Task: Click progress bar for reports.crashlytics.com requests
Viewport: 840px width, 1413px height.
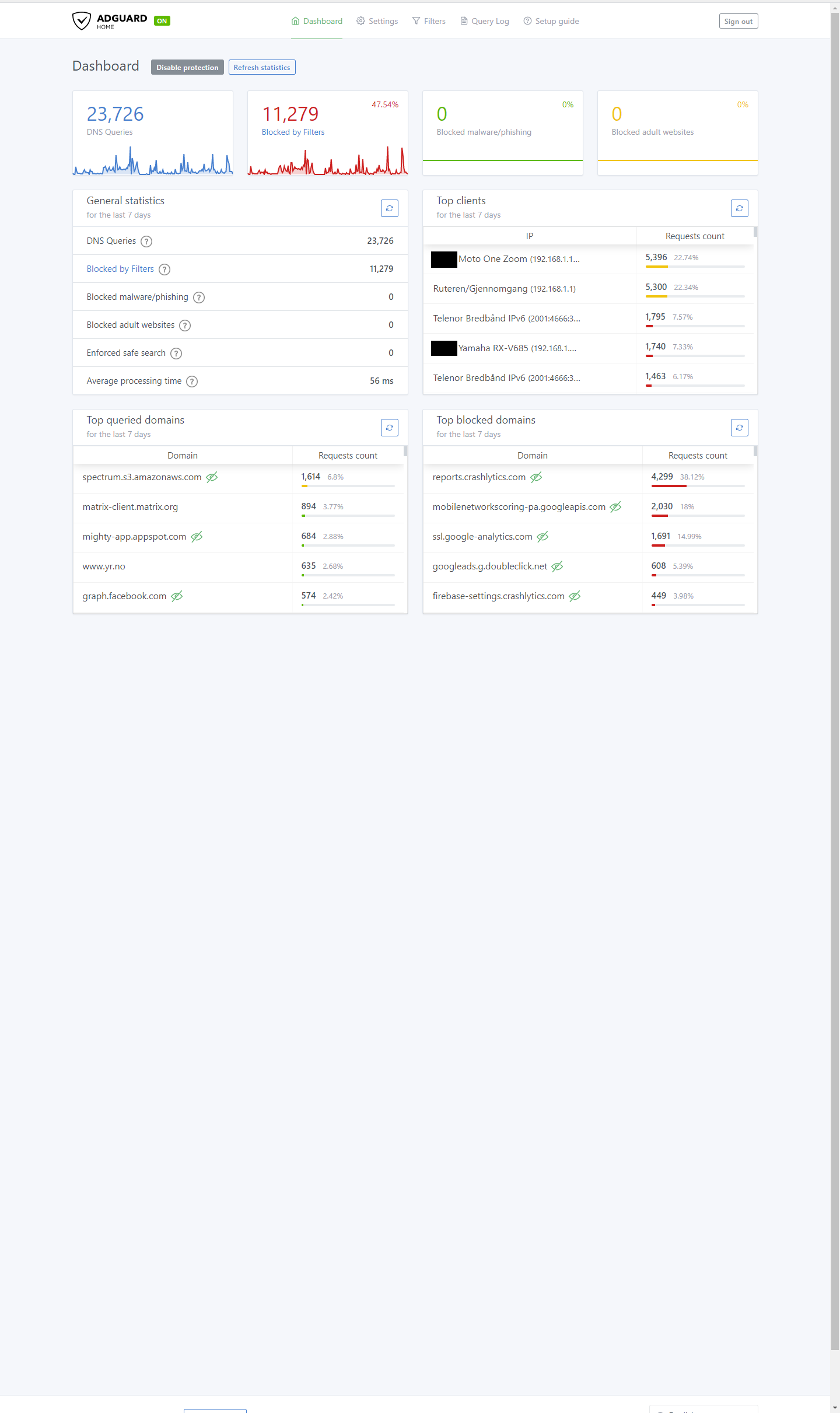Action: coord(698,486)
